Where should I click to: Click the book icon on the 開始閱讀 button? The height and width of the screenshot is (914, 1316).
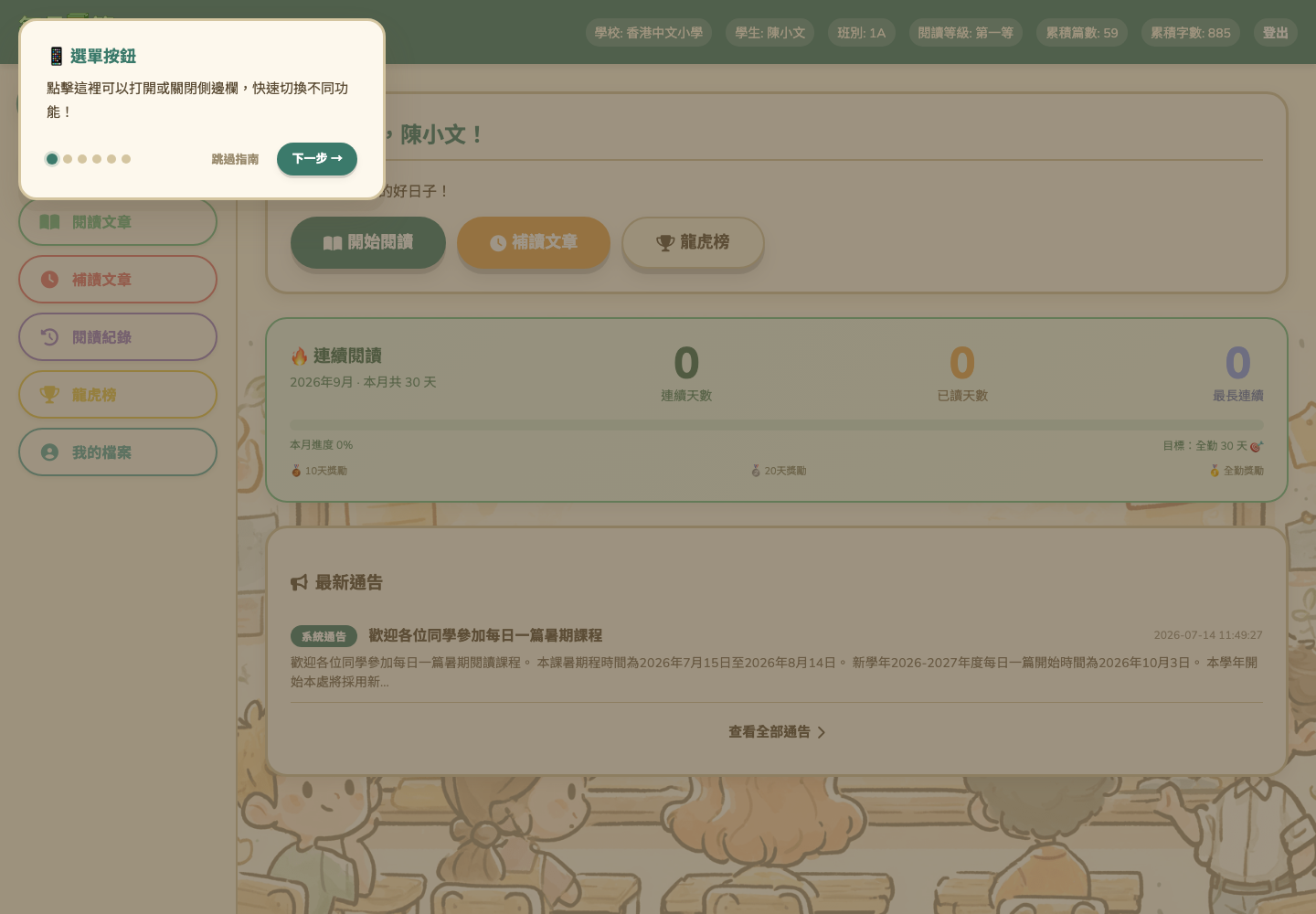tap(333, 243)
